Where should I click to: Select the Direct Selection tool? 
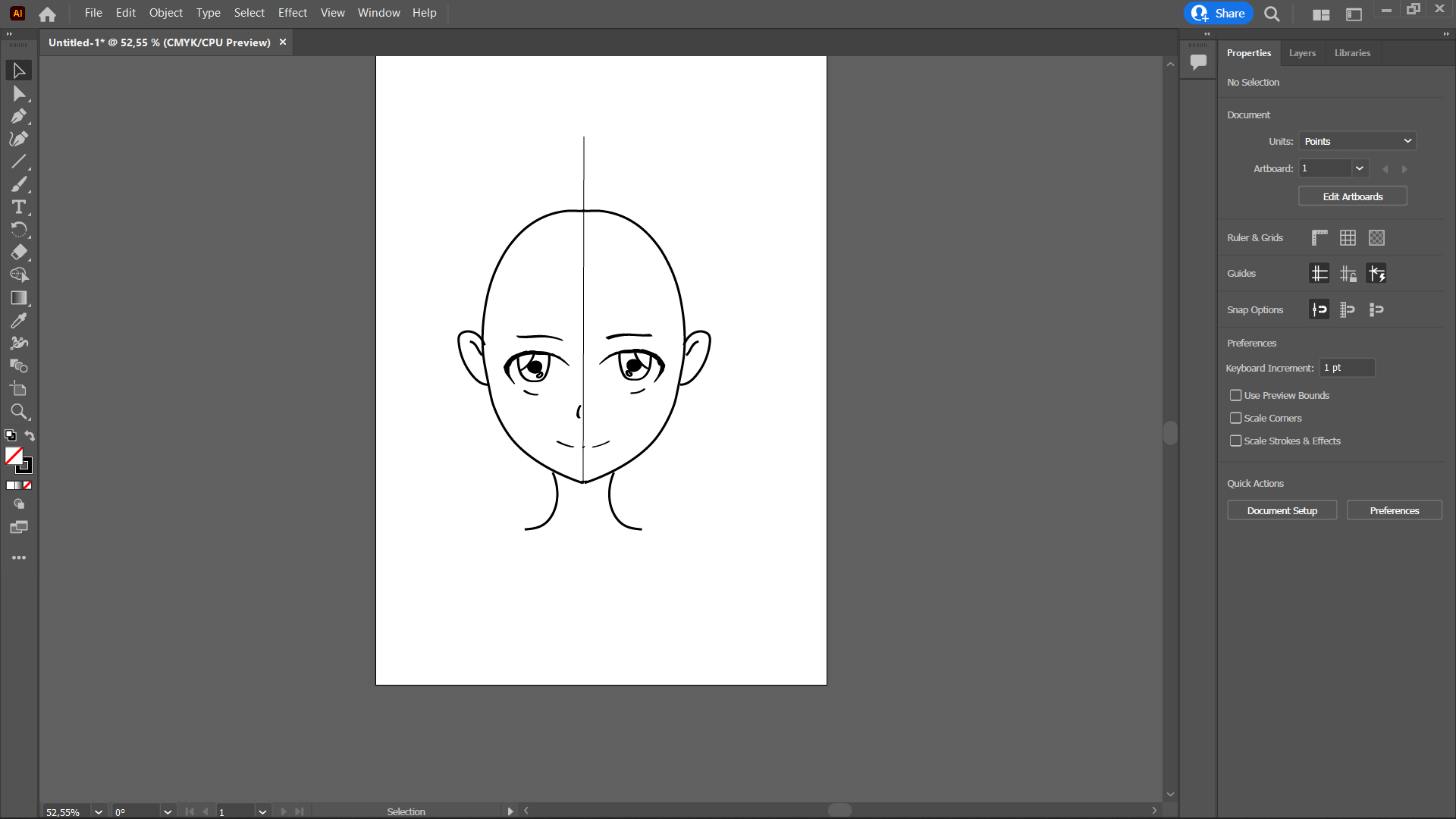(x=18, y=94)
